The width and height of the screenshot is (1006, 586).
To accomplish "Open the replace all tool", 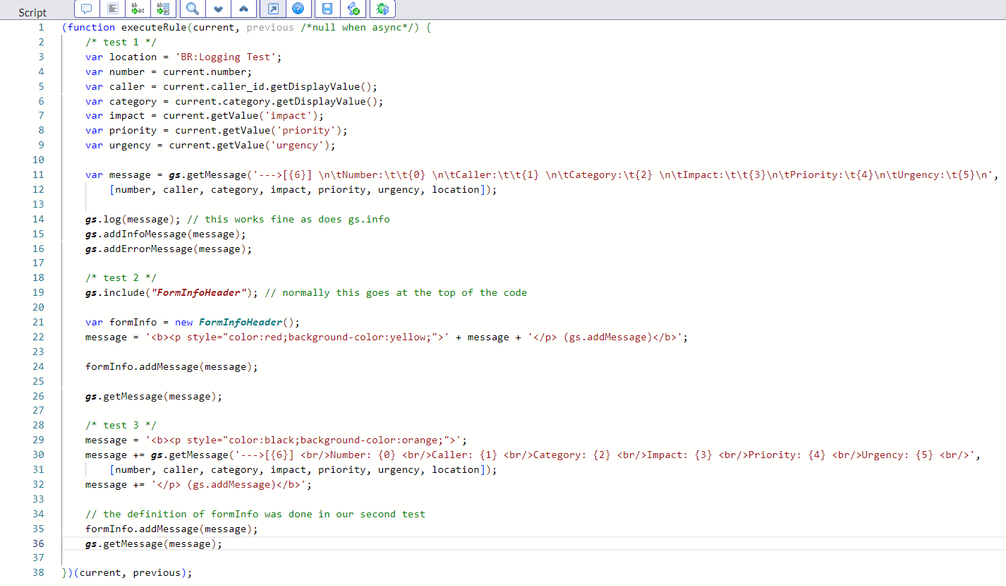I will tap(163, 8).
